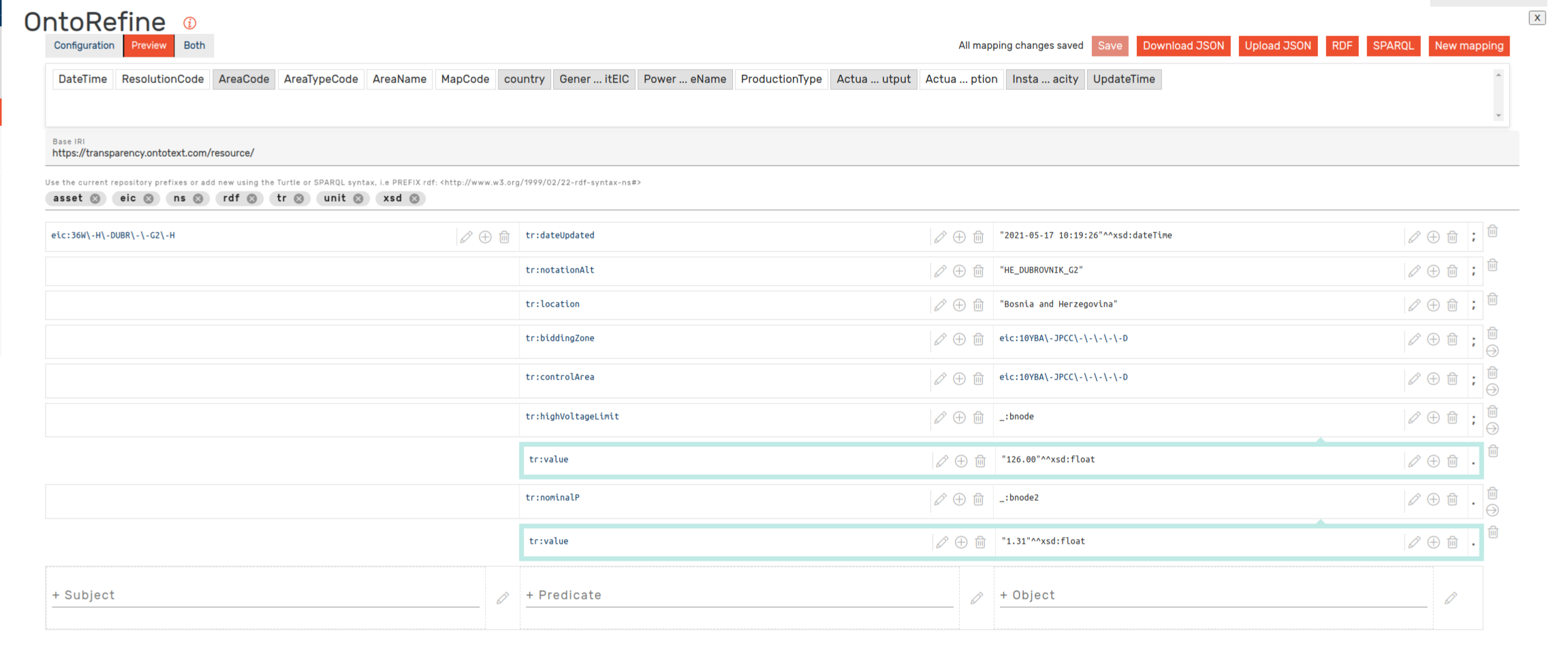Delete the "126.00"^^xsd:float object

click(1452, 461)
